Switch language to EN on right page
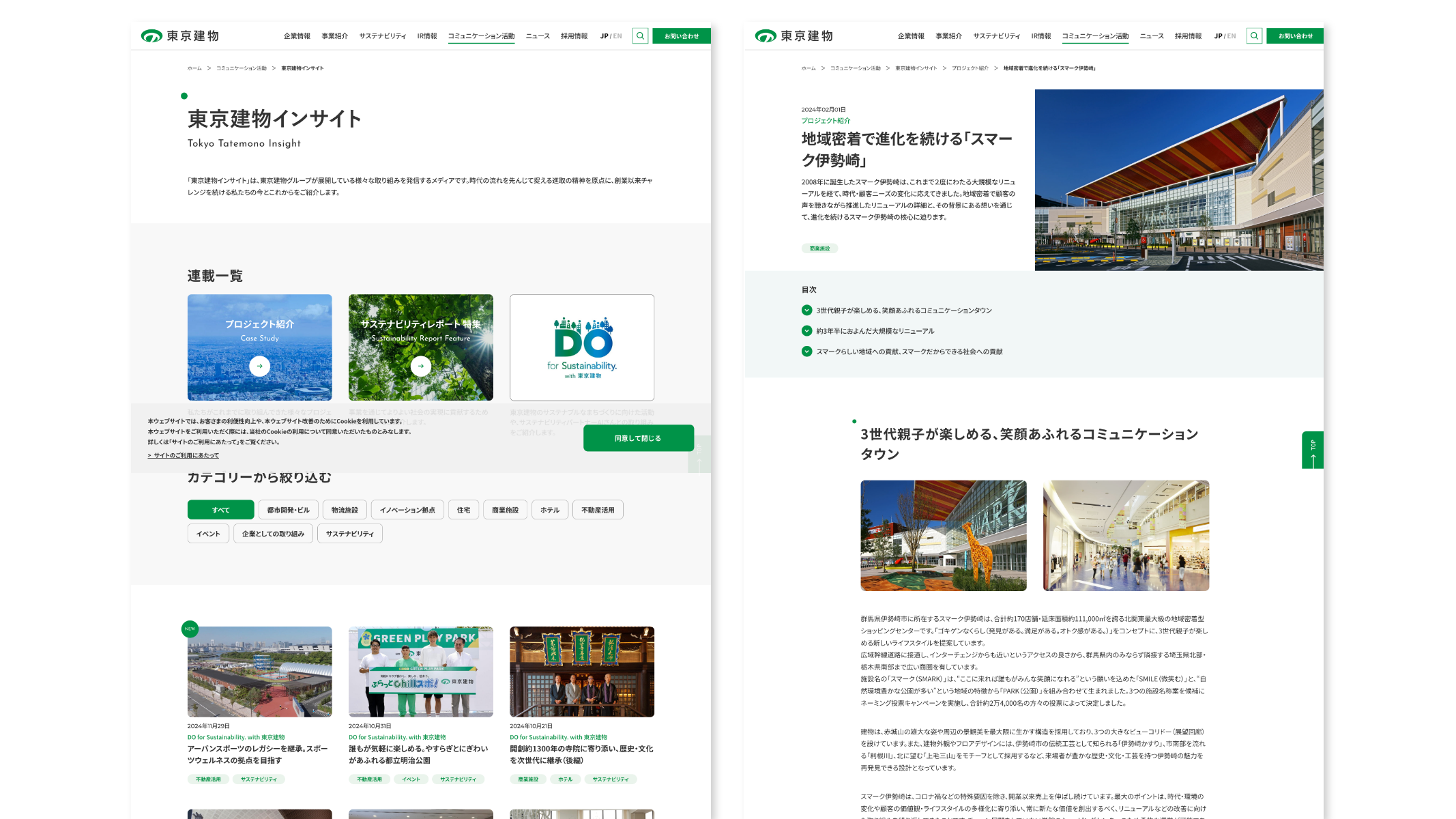The height and width of the screenshot is (819, 1456). pyautogui.click(x=1232, y=36)
